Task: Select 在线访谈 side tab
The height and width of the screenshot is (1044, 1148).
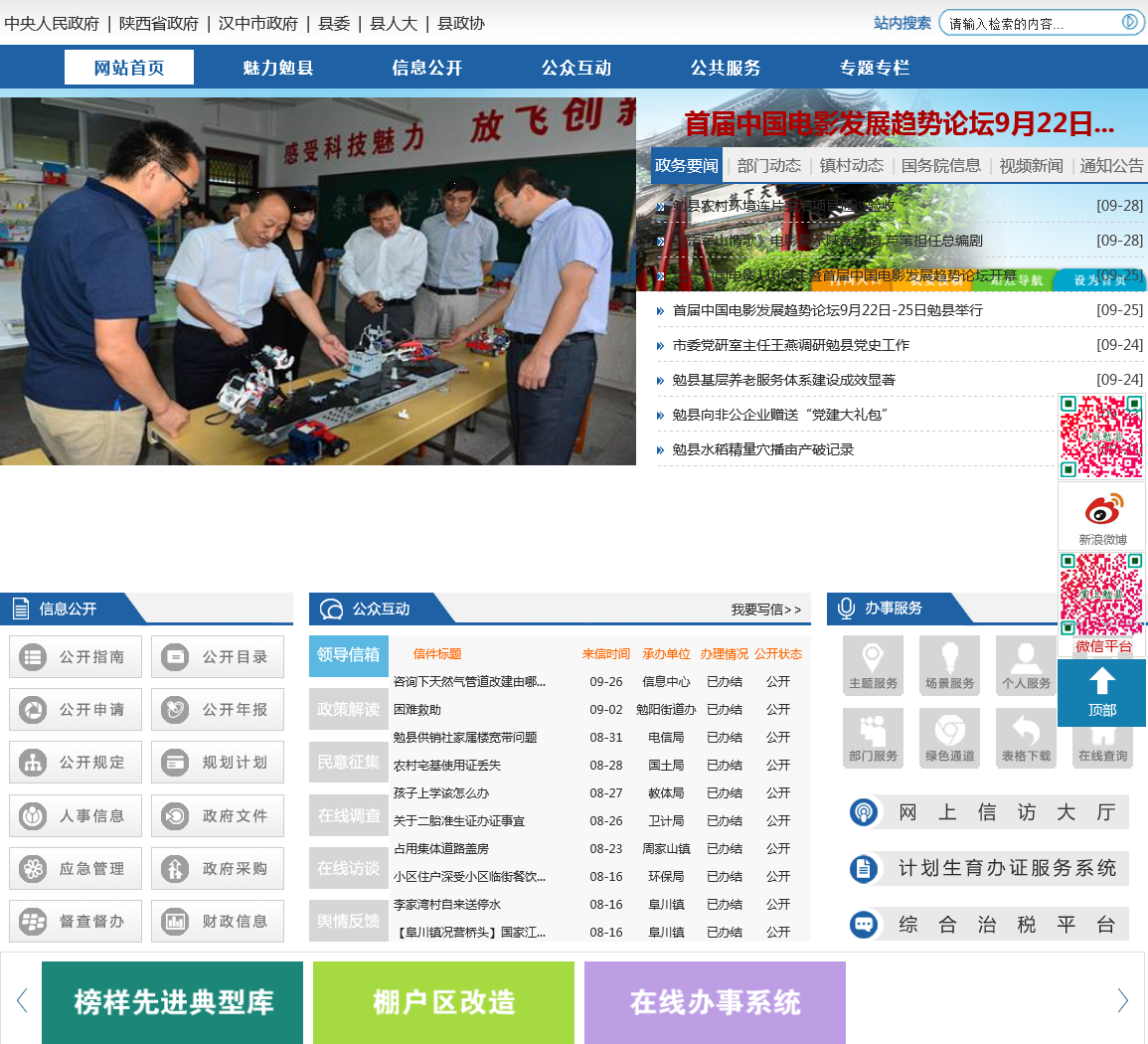Action: click(x=349, y=868)
